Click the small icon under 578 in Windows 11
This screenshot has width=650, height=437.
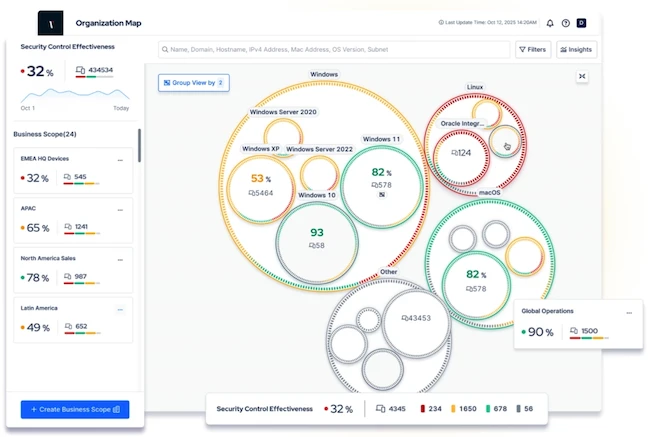pyautogui.click(x=382, y=194)
